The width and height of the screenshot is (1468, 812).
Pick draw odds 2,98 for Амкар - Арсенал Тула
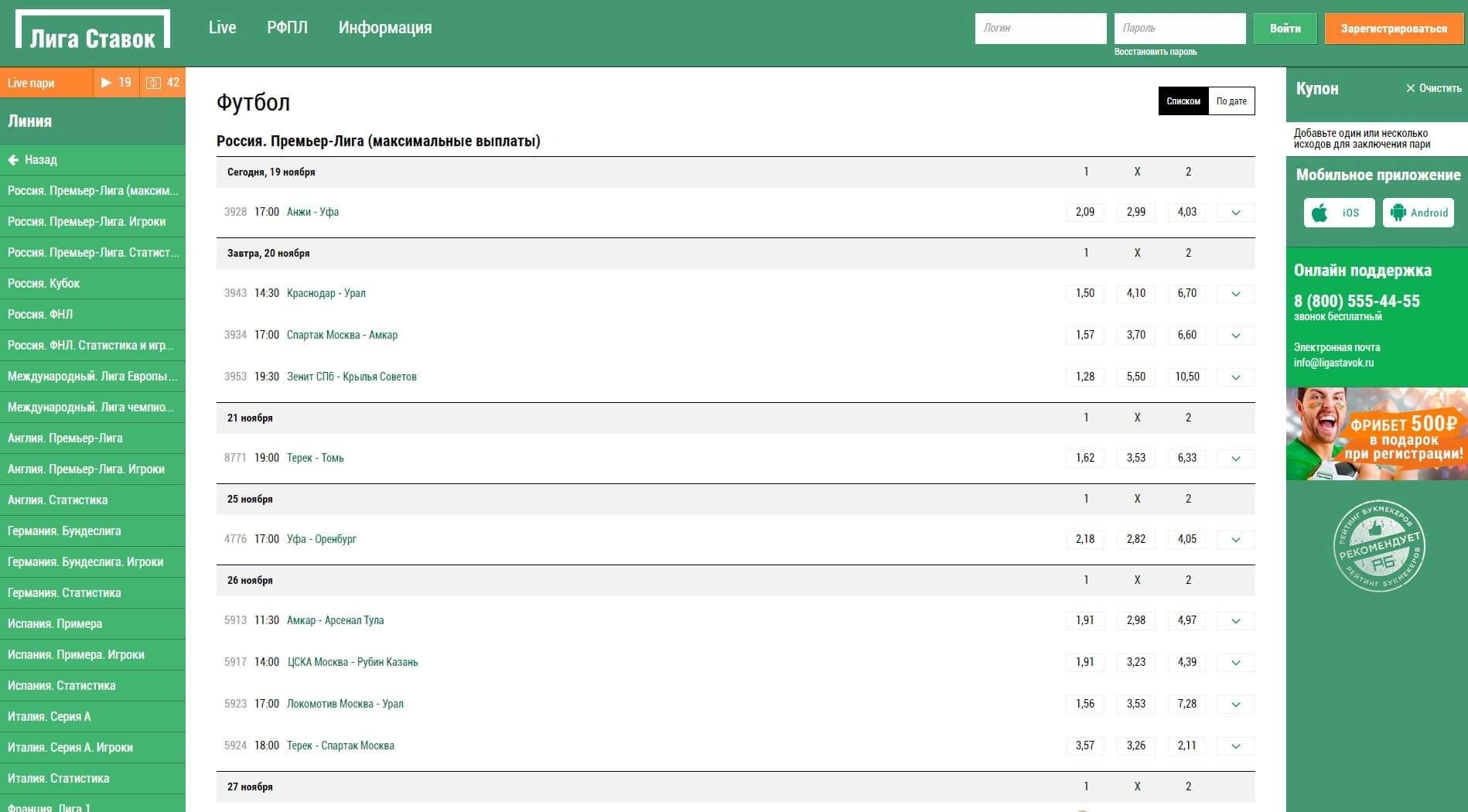[1136, 620]
